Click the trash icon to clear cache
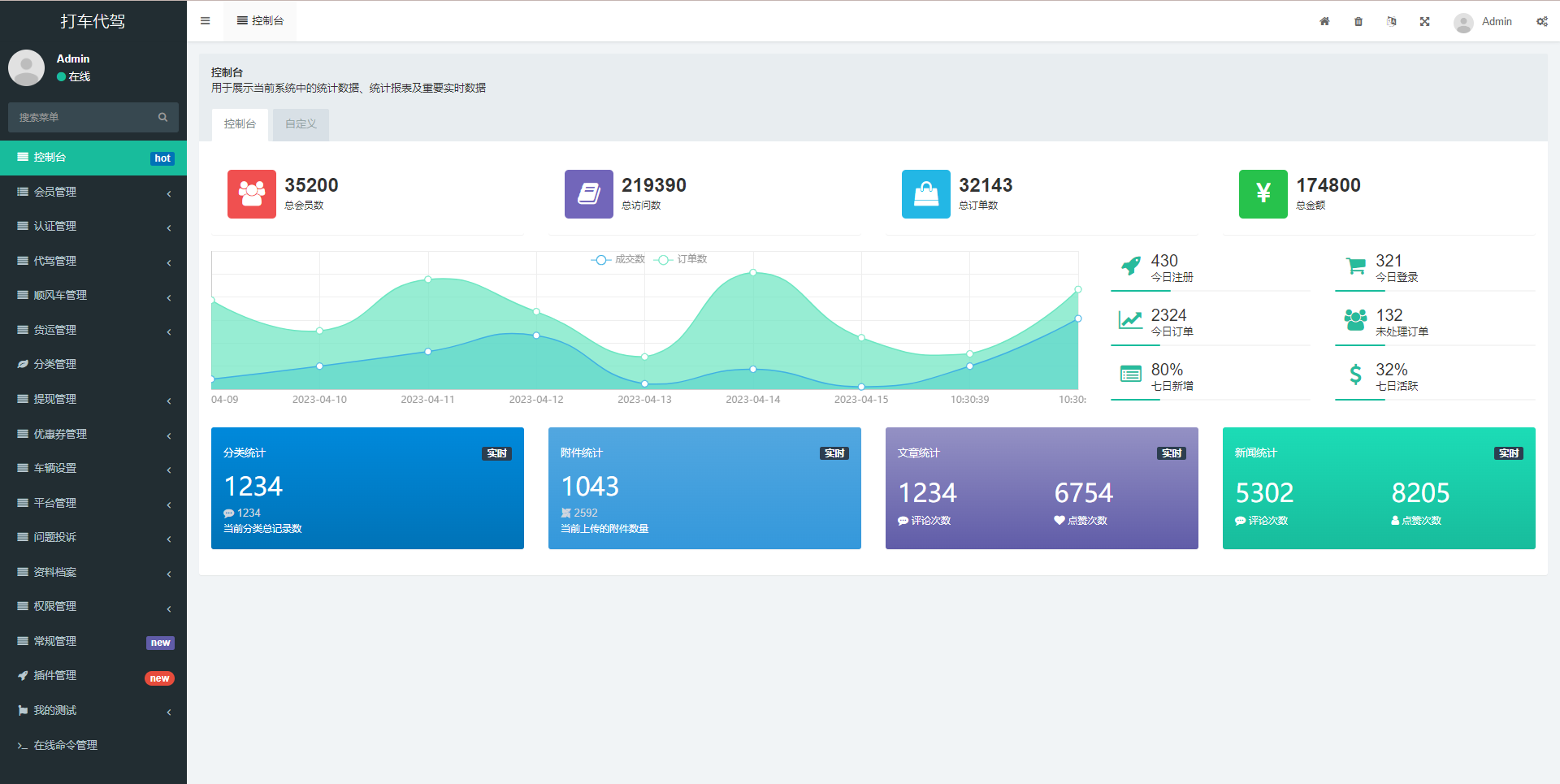This screenshot has height=784, width=1560. tap(1358, 22)
